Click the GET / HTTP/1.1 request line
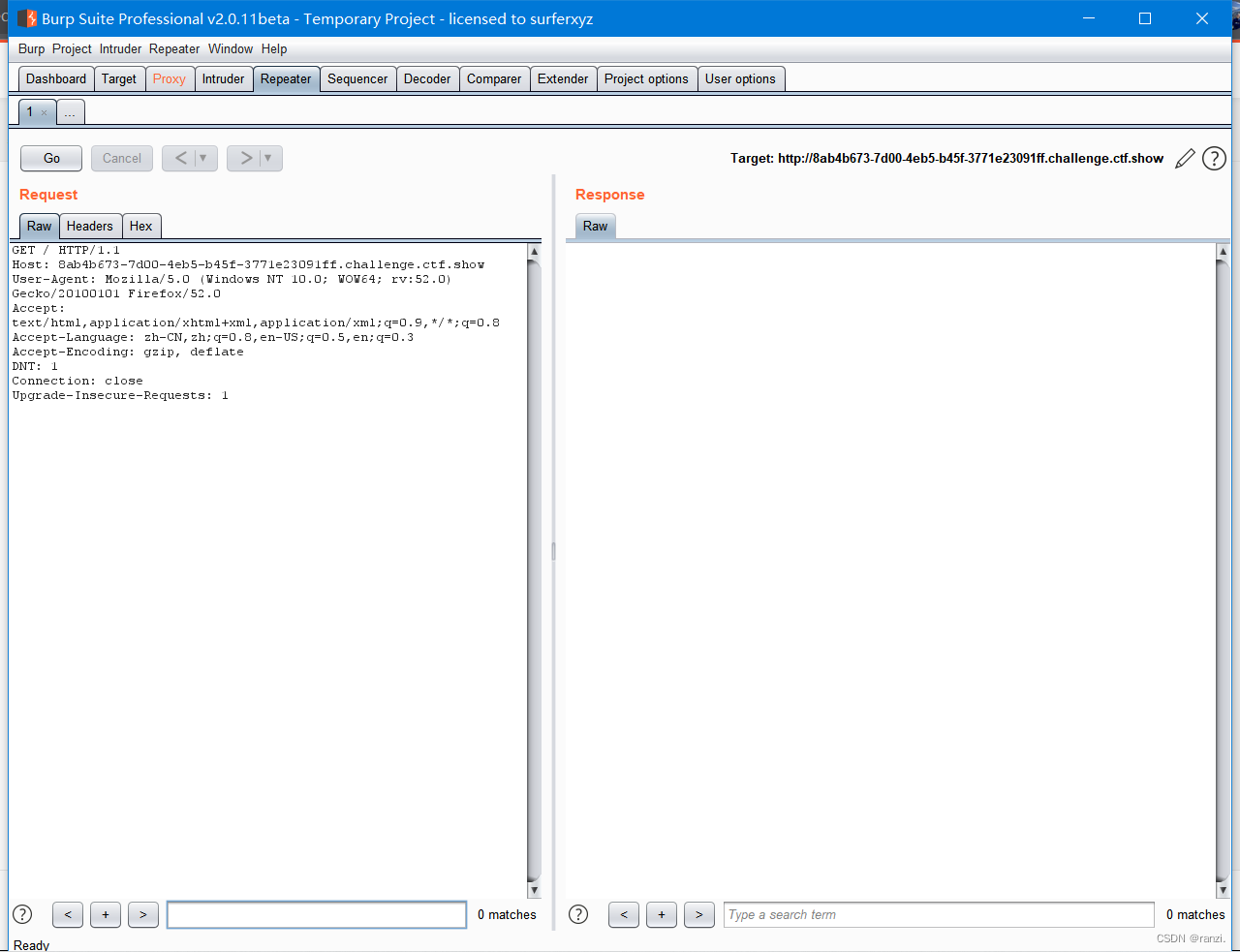This screenshot has width=1240, height=952. (66, 250)
